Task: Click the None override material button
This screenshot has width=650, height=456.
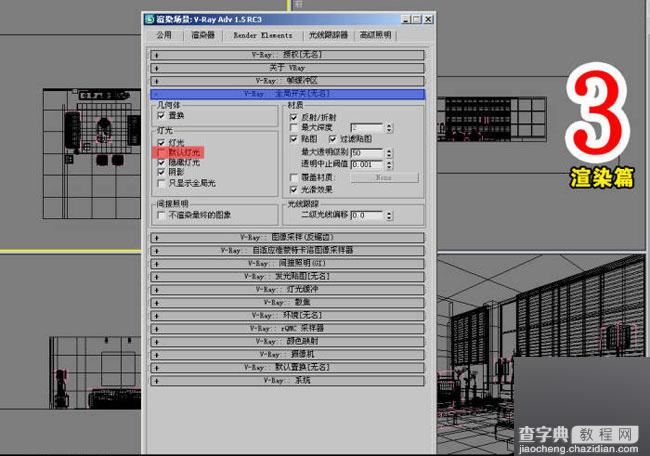Action: pos(385,177)
